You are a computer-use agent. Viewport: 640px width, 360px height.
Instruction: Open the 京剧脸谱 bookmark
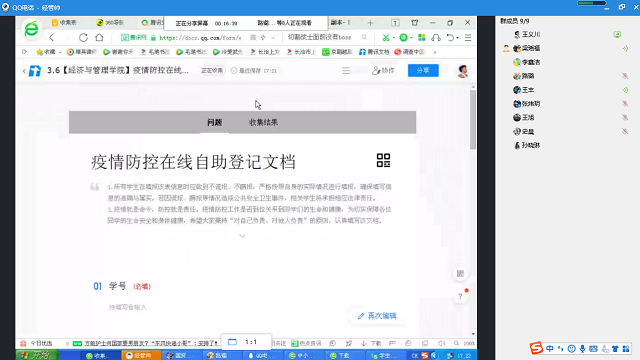[x=338, y=52]
